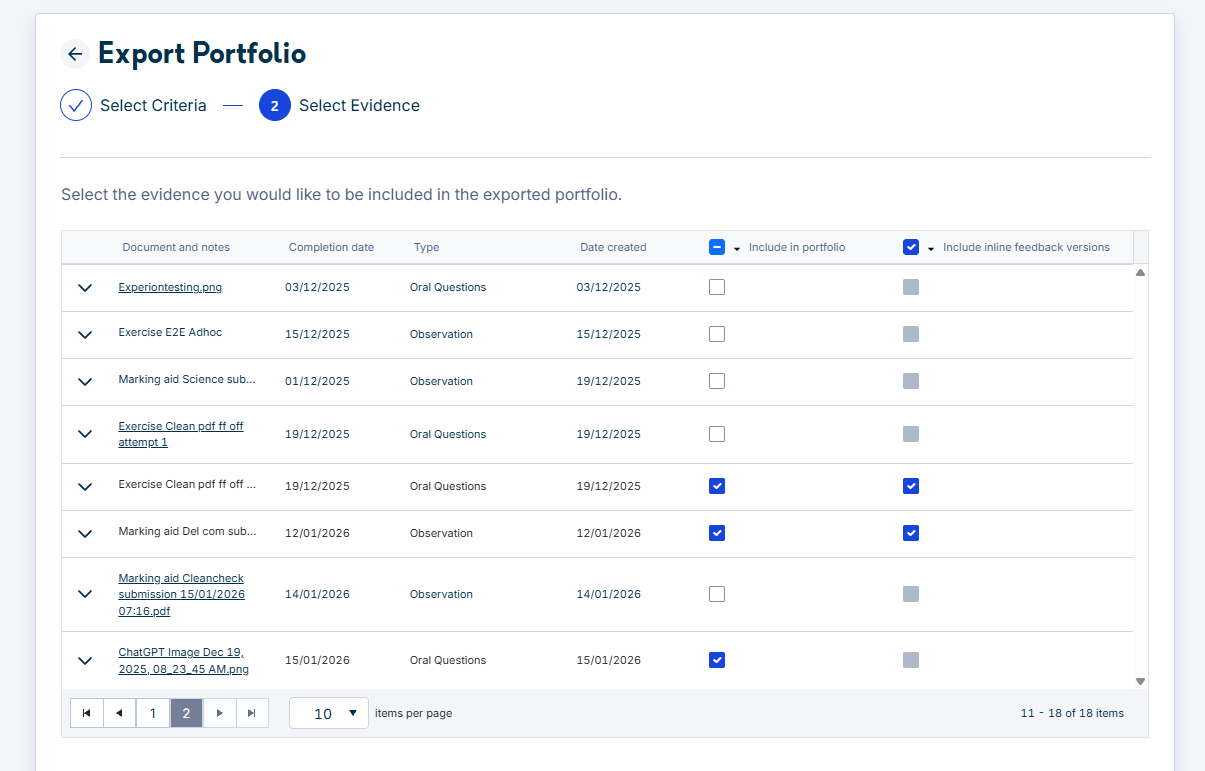The height and width of the screenshot is (771, 1205).
Task: Select page 2 in the pager
Action: [186, 713]
